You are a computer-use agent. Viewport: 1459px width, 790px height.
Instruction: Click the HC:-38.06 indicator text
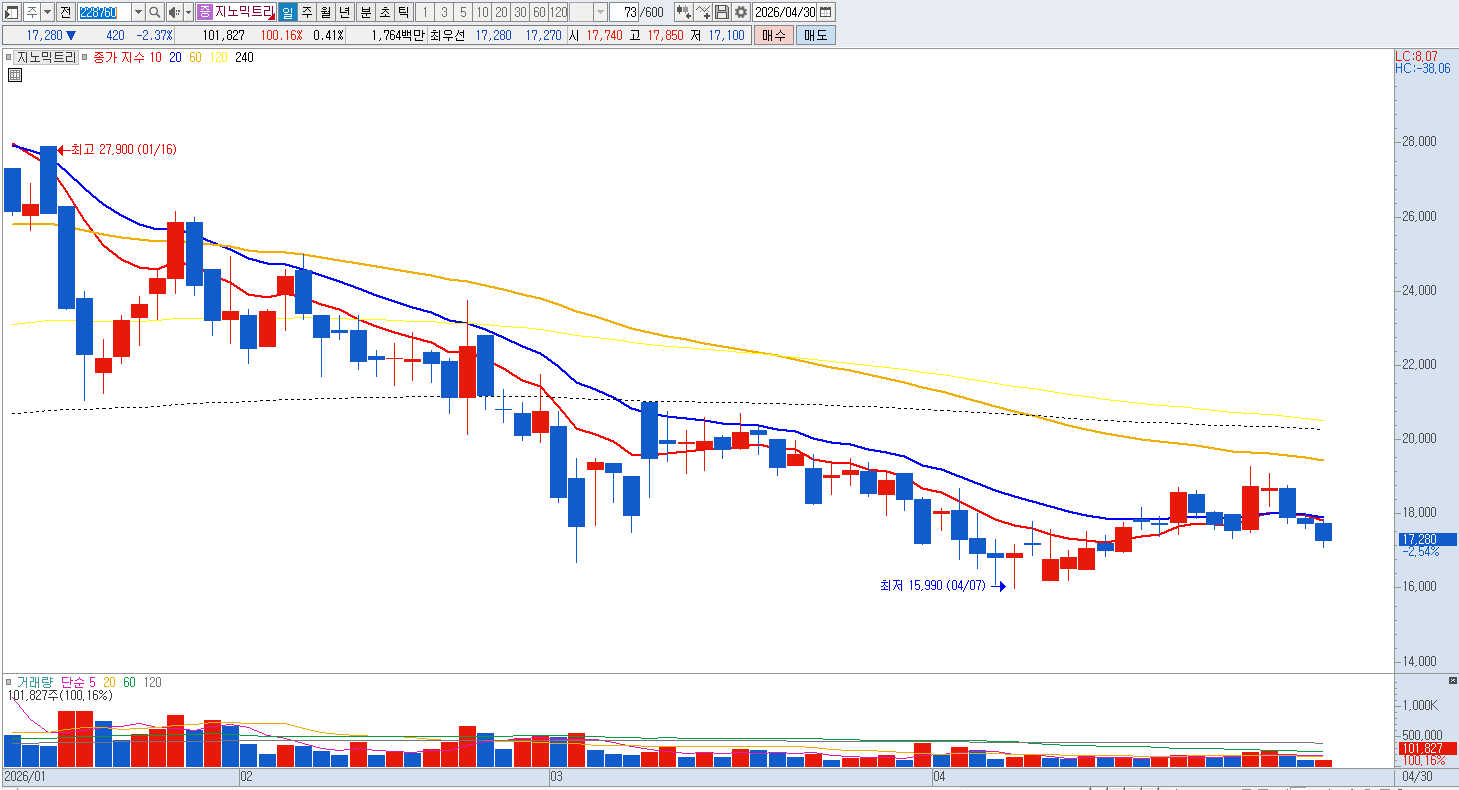1422,68
